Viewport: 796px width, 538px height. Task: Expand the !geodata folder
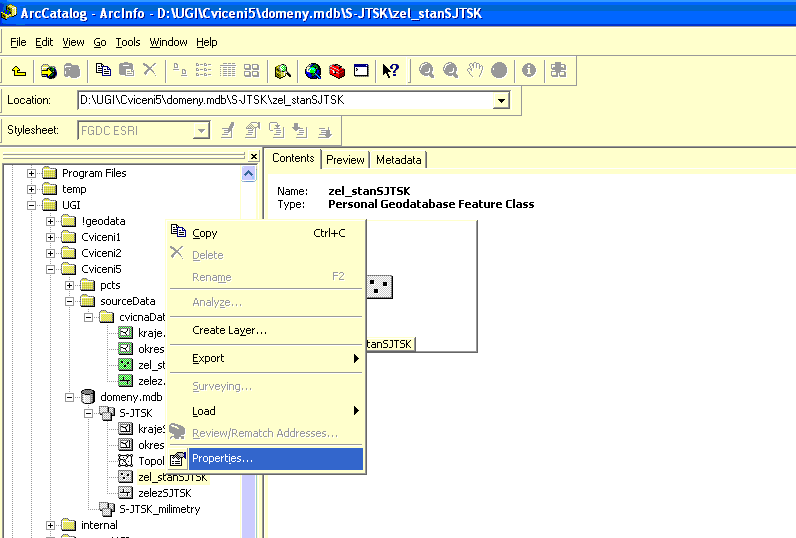click(50, 221)
